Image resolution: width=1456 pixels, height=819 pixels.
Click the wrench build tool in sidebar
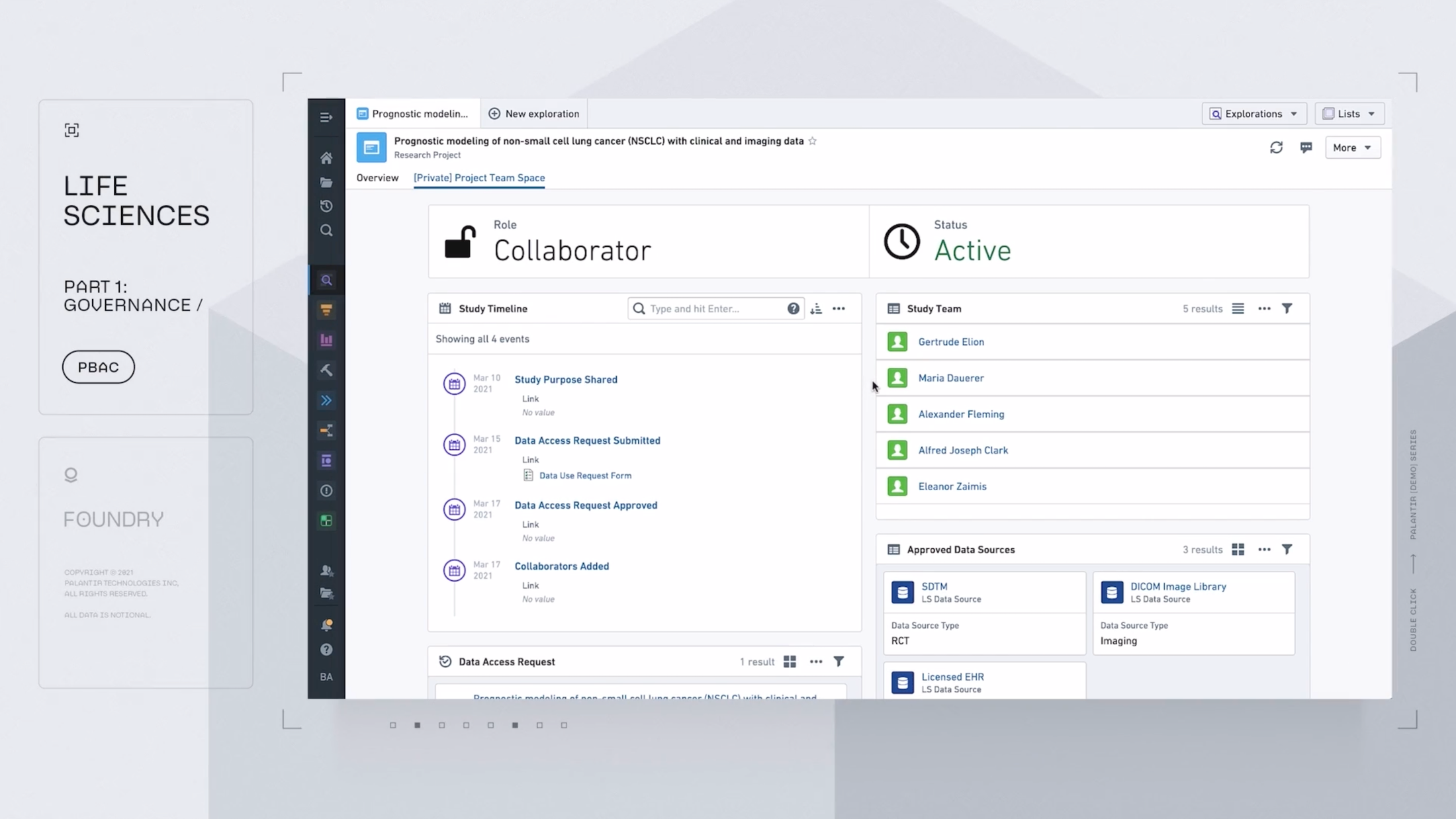click(326, 370)
